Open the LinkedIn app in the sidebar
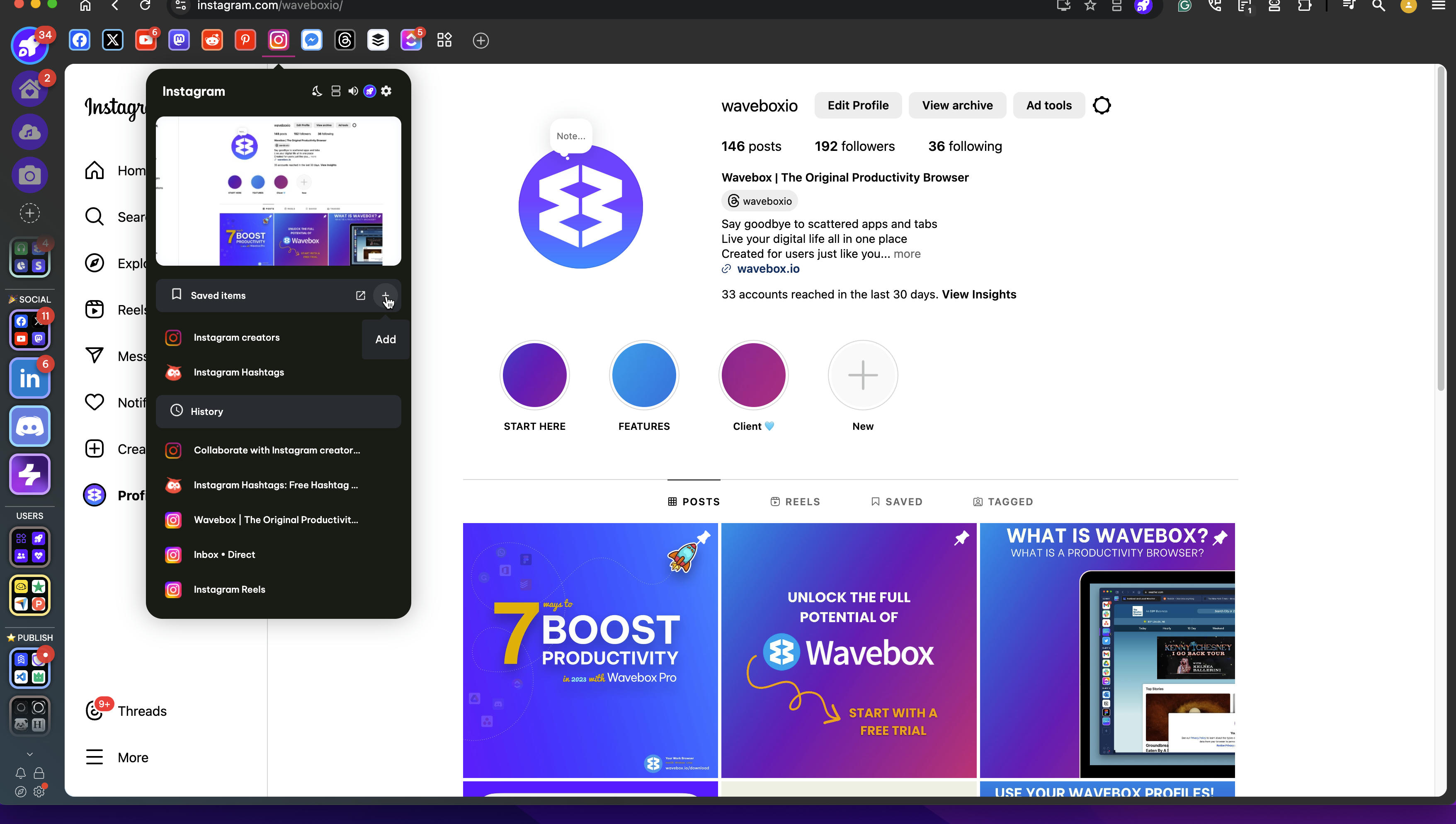 pyautogui.click(x=30, y=378)
